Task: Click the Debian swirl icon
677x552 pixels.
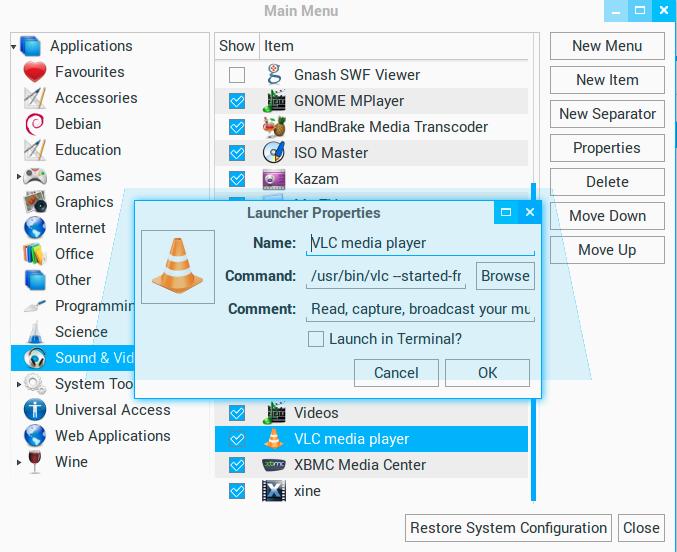Action: (x=35, y=124)
